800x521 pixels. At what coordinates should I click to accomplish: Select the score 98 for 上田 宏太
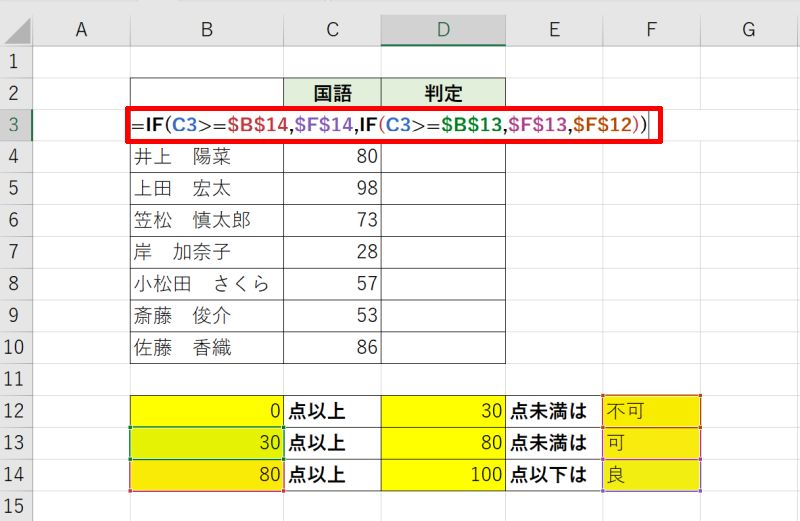pyautogui.click(x=332, y=189)
